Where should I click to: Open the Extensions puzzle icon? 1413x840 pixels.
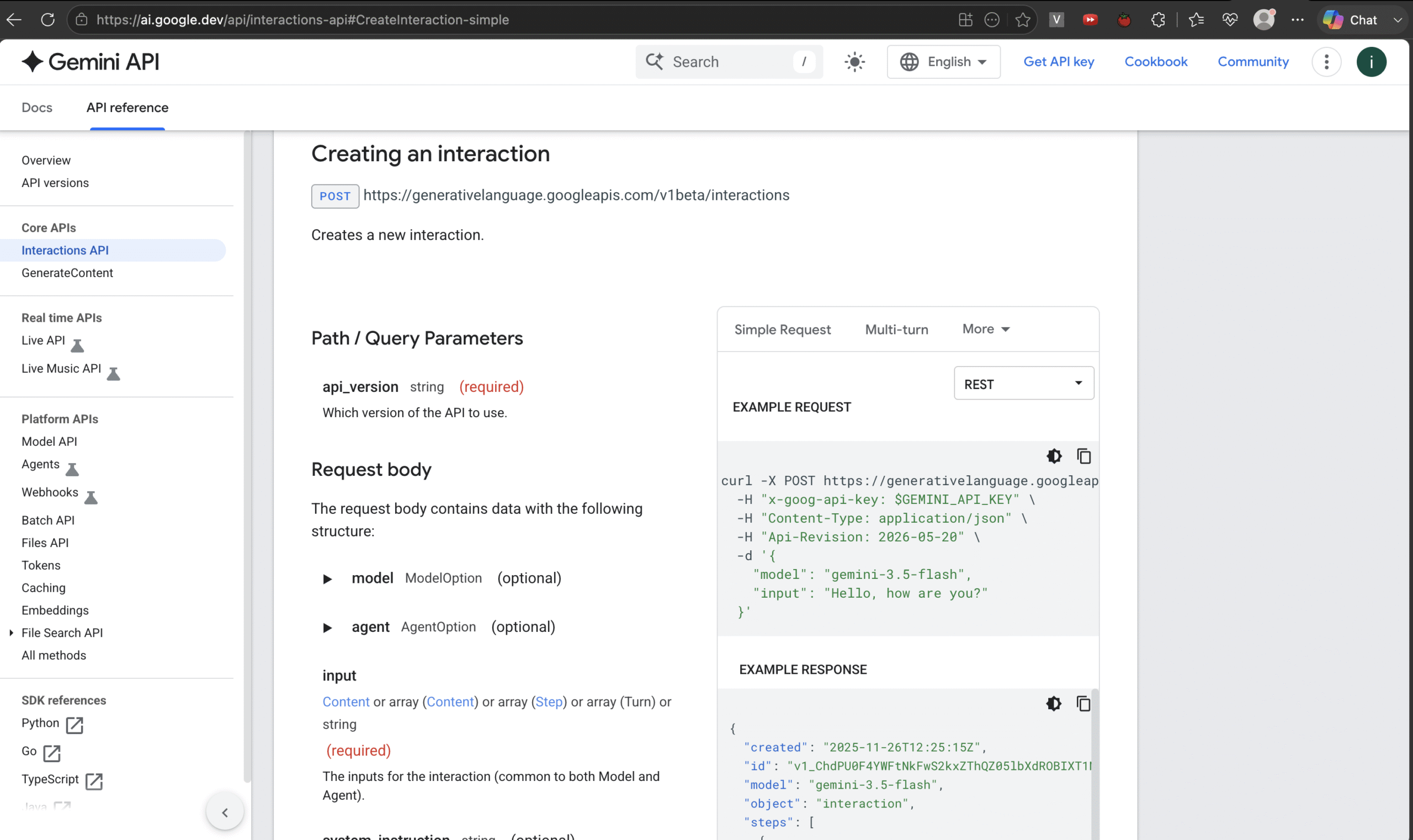[x=1157, y=20]
